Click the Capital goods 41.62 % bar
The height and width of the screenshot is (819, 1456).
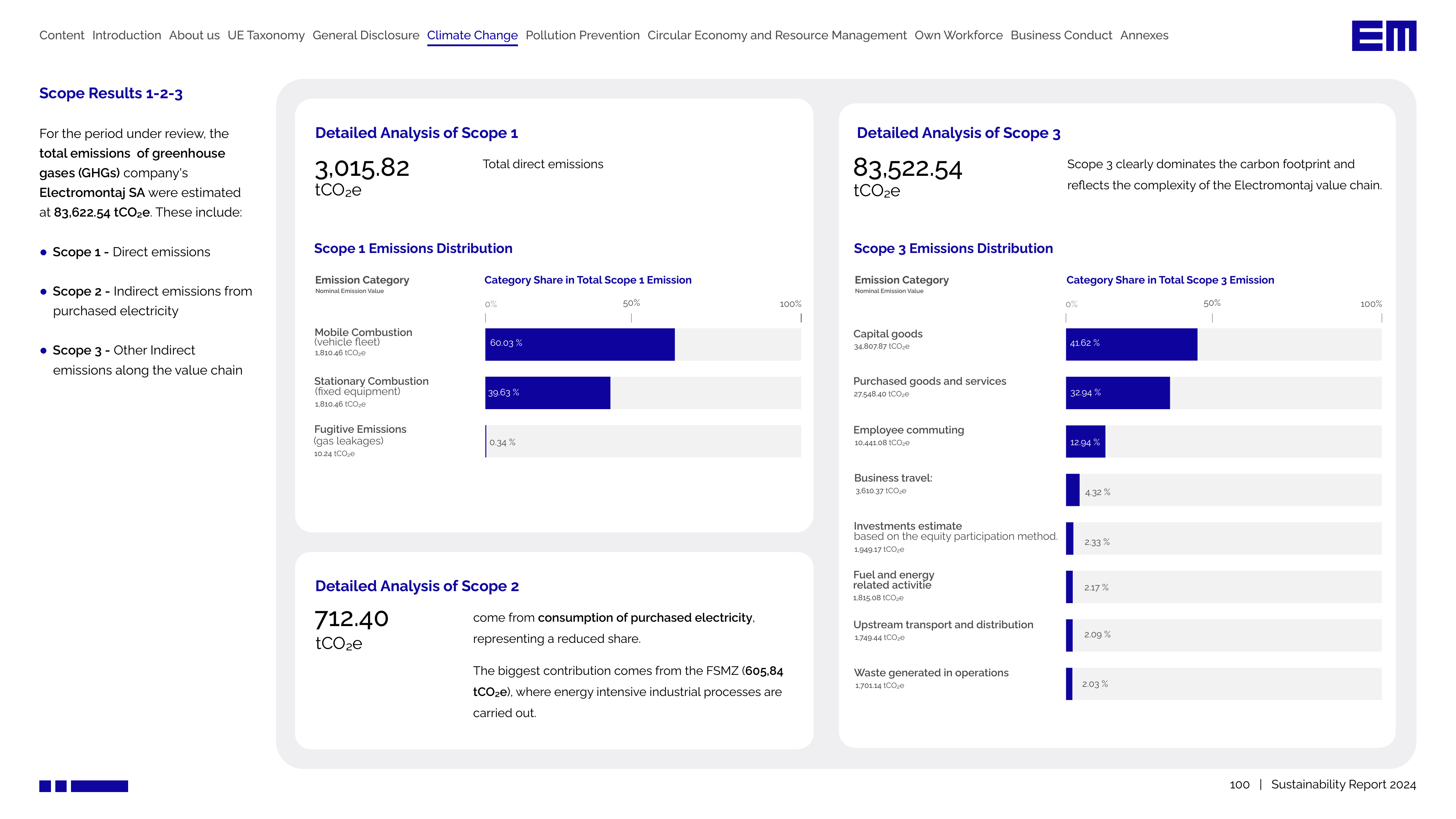click(x=1131, y=344)
